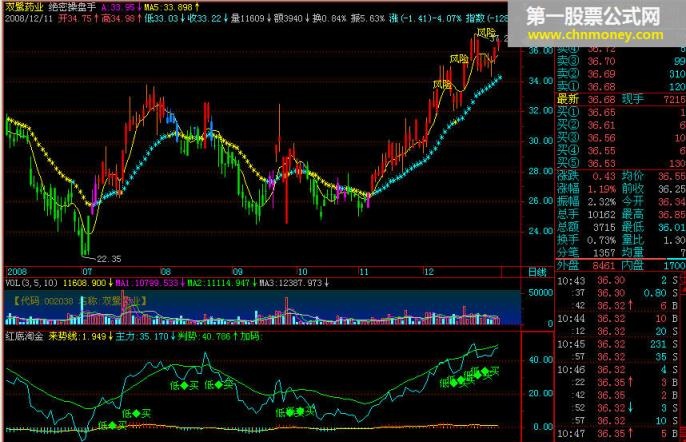The height and width of the screenshot is (442, 686).
Task: Jump to the 11 month marker on the time axis
Action: click(364, 271)
